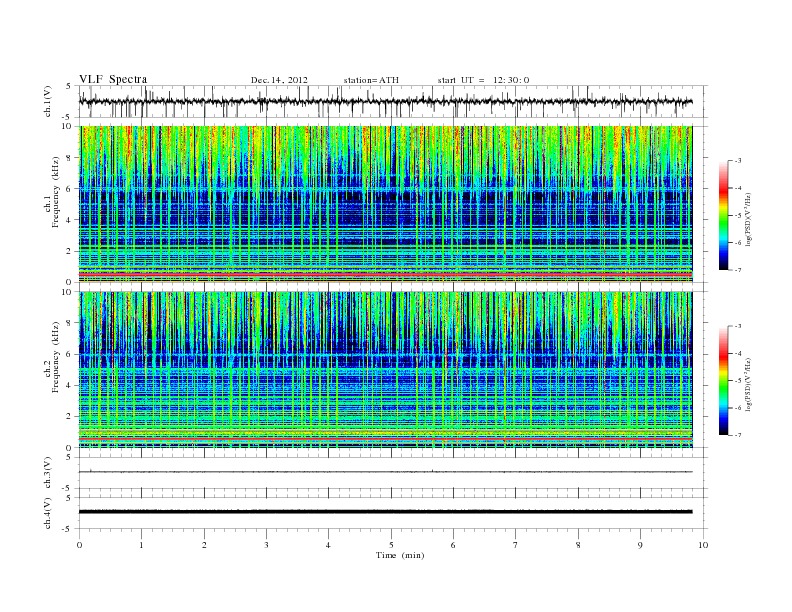Click the ch.2 colorbar 'log(PSD)(V²/Hz)' label
This screenshot has height=612, width=792.
coord(748,385)
